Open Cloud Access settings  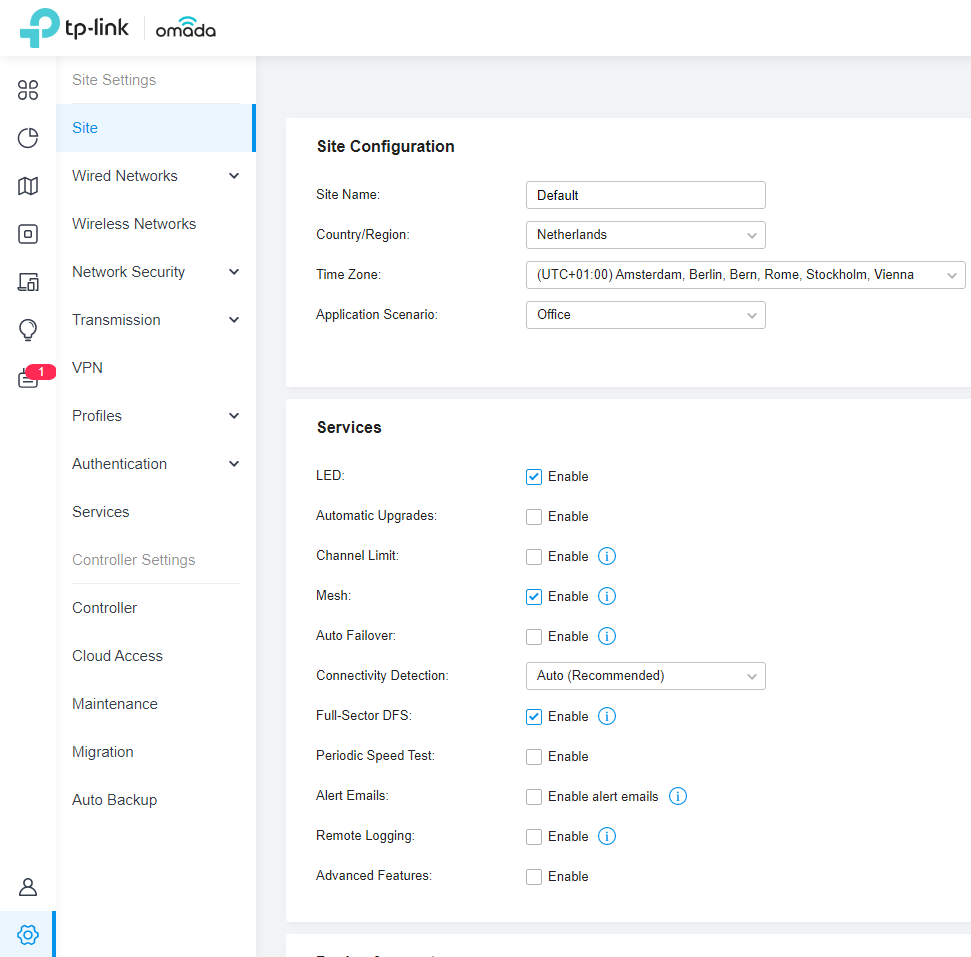pos(117,656)
